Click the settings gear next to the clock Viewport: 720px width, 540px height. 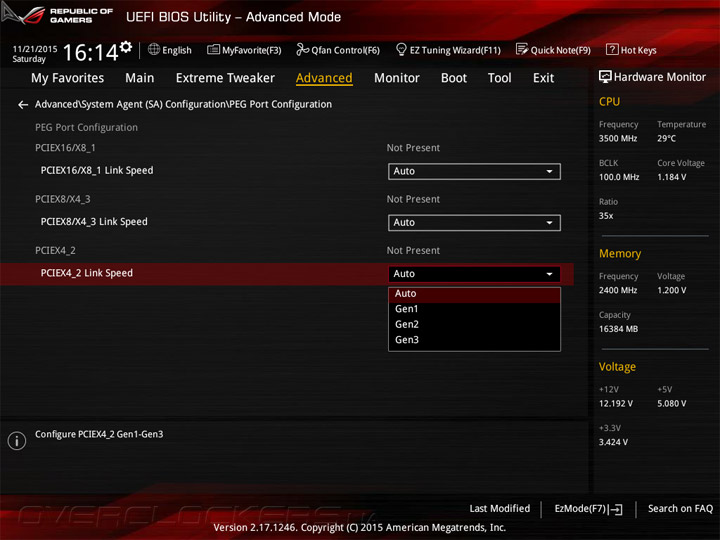[x=126, y=47]
